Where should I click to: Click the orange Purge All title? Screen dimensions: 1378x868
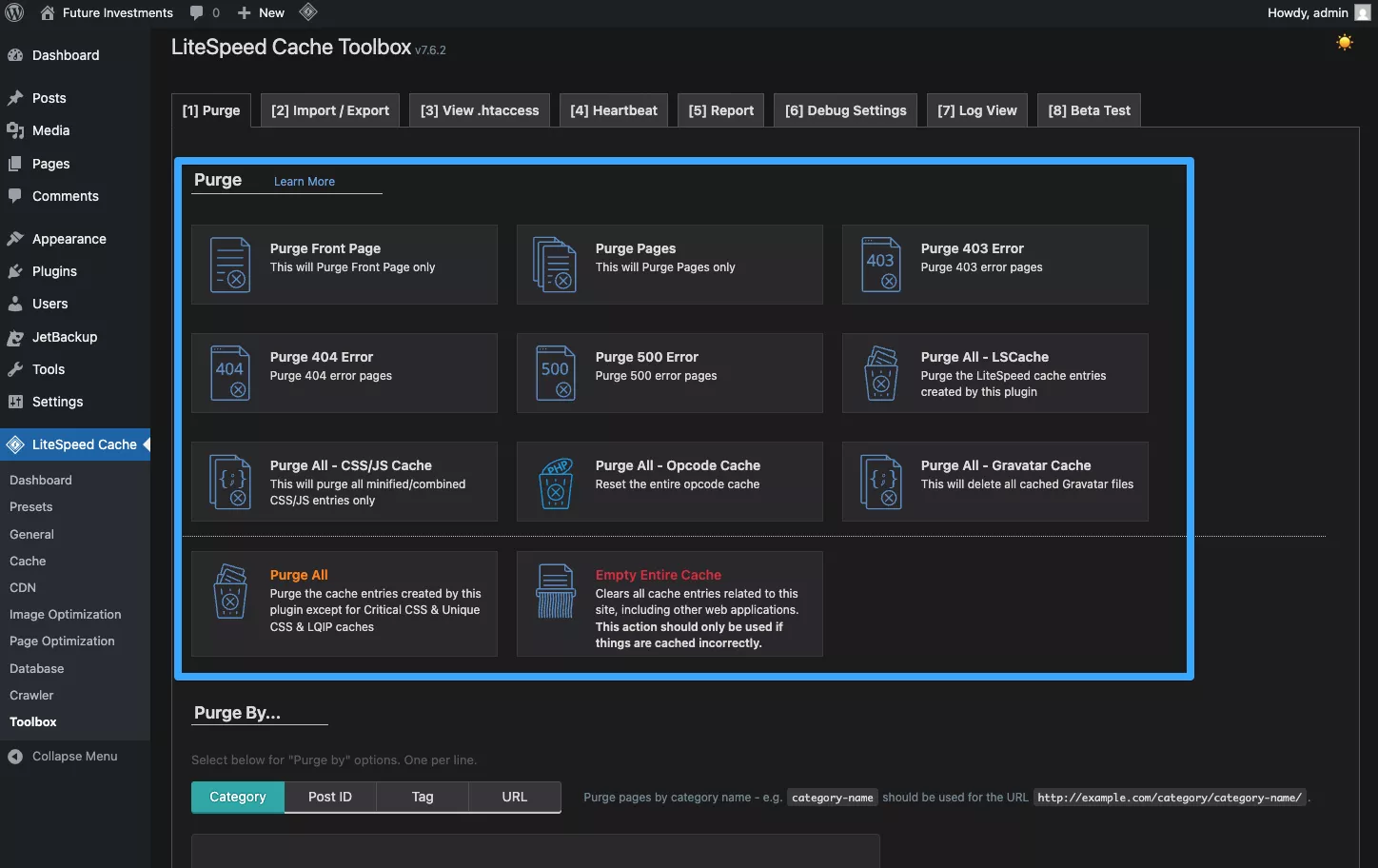coord(299,575)
